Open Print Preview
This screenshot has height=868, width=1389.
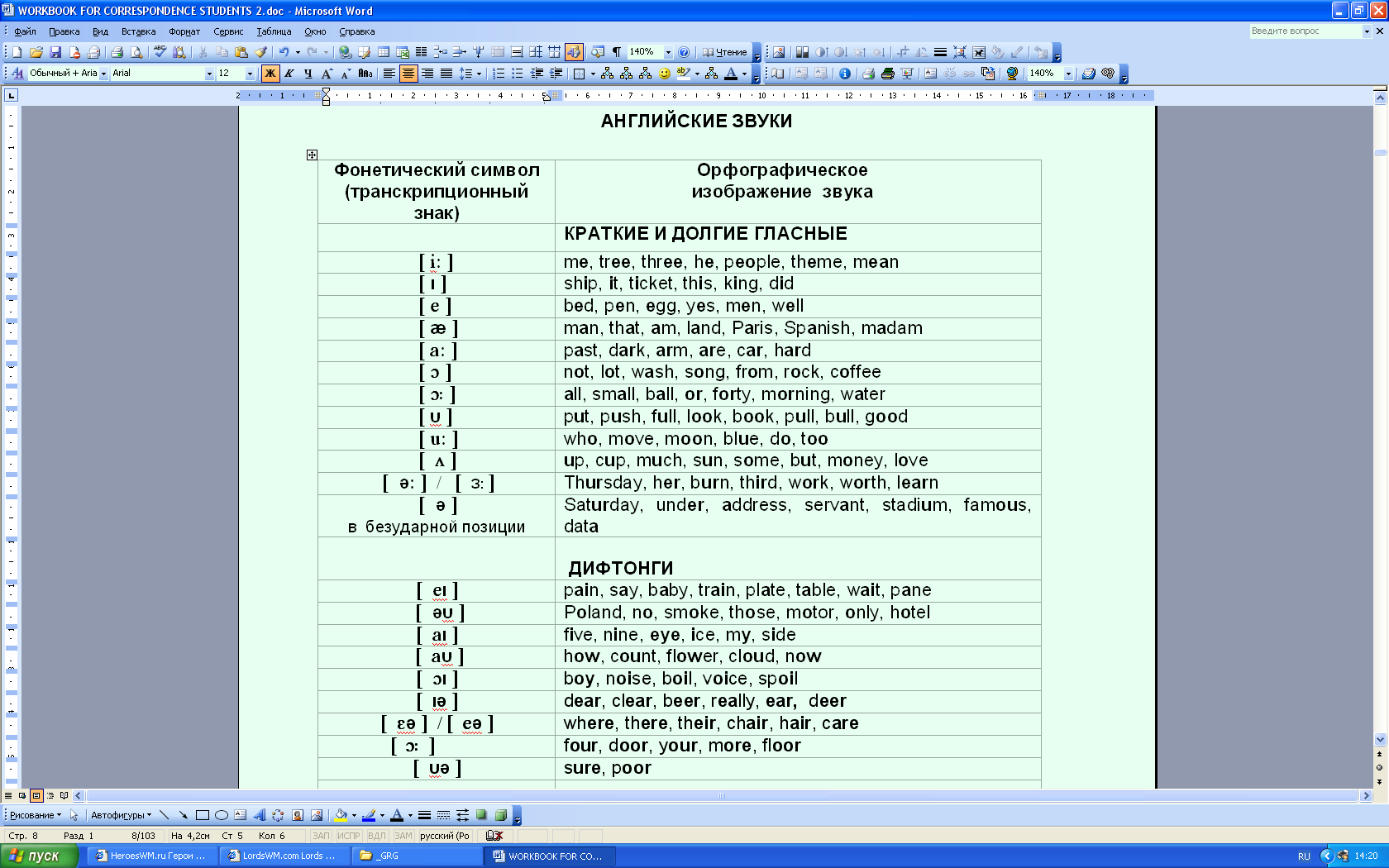[x=136, y=52]
